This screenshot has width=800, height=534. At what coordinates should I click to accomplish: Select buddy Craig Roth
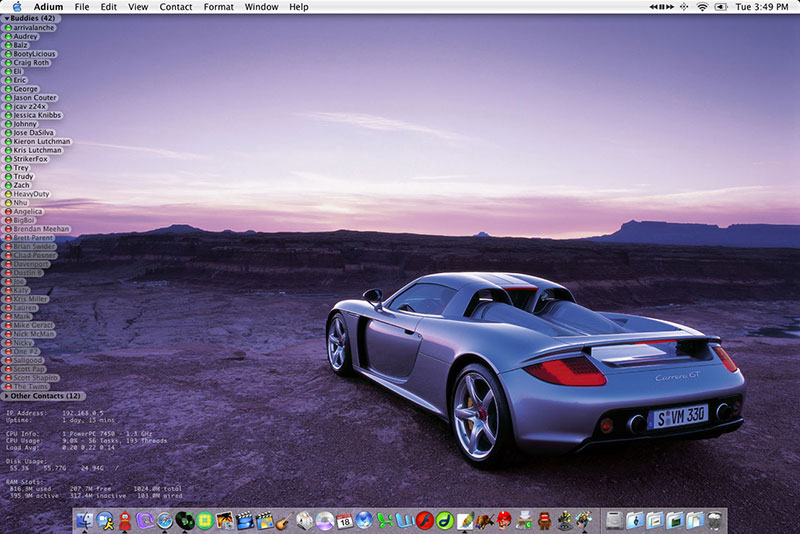(27, 63)
